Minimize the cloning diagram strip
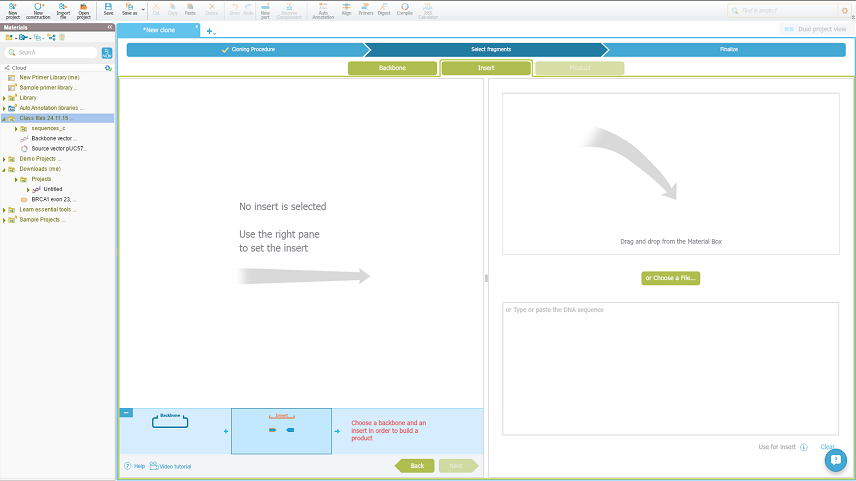Screen dimensions: 856x481 126,413
